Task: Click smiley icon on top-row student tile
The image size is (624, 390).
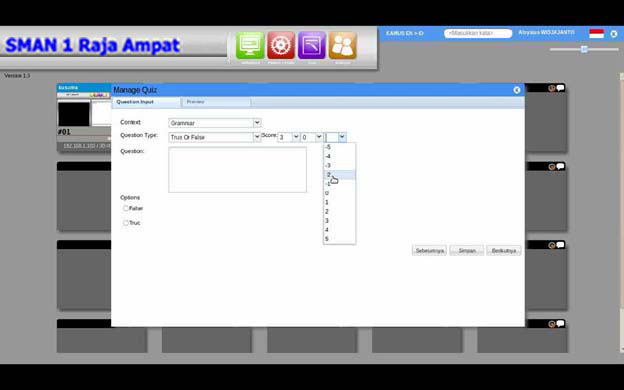Action: 552,88
